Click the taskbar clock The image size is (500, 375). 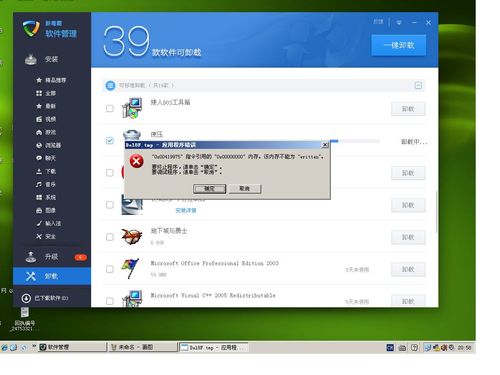coord(464,348)
